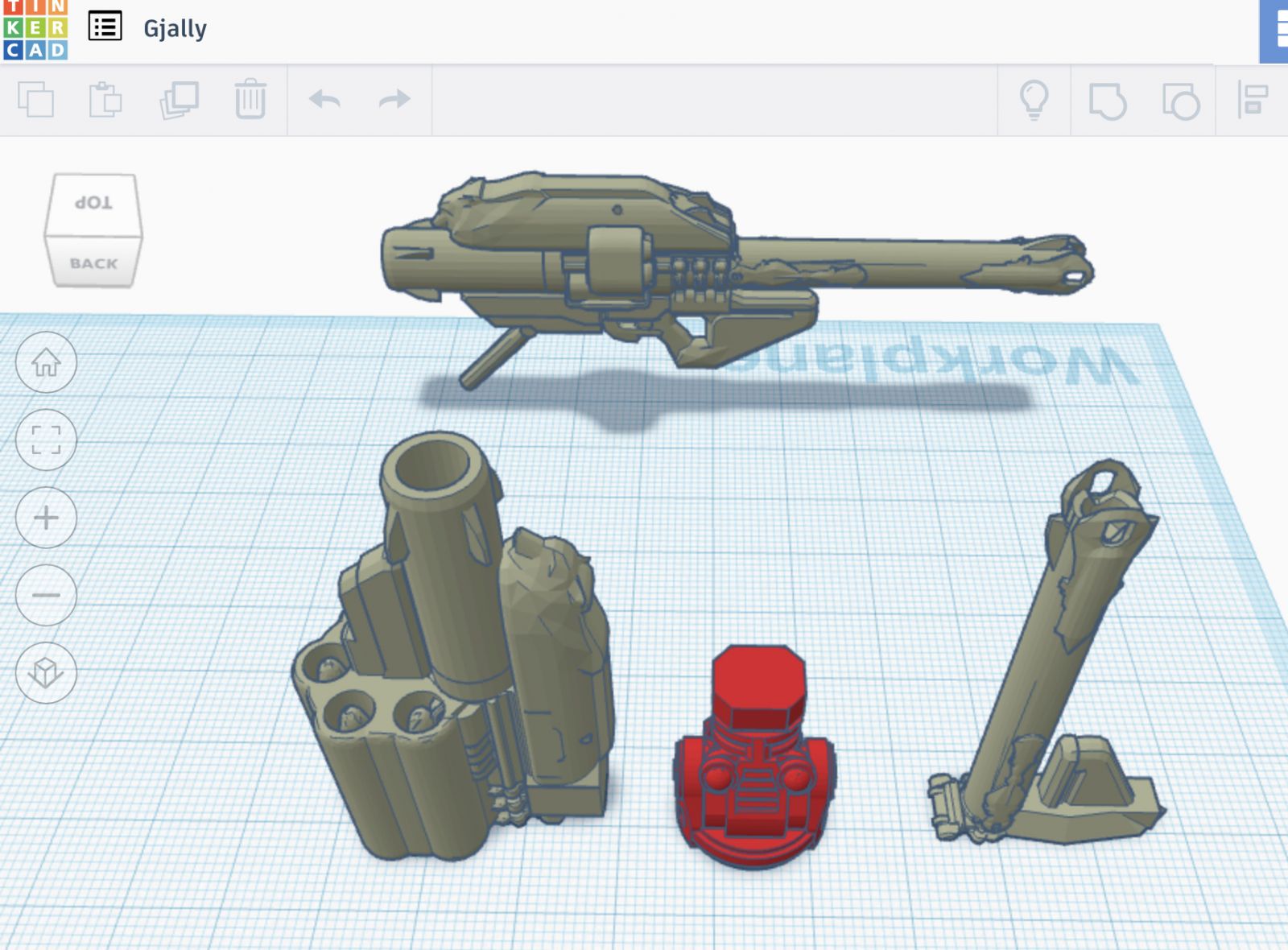The image size is (1288, 950).
Task: Click the Delete trash can icon
Action: point(250,100)
